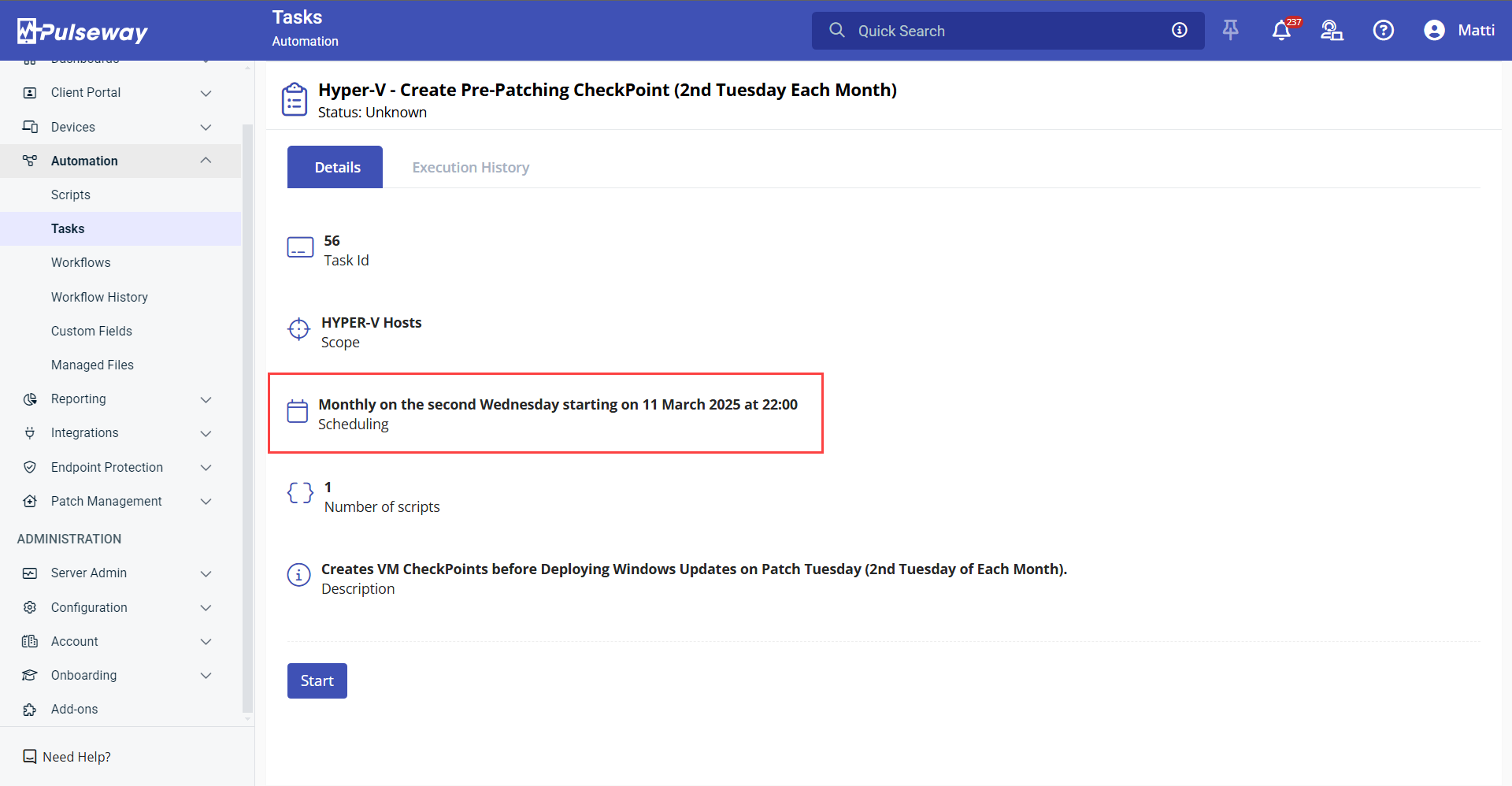Click the HYPER-V Hosts scope text
Viewport: 1512px width, 786px height.
click(371, 322)
